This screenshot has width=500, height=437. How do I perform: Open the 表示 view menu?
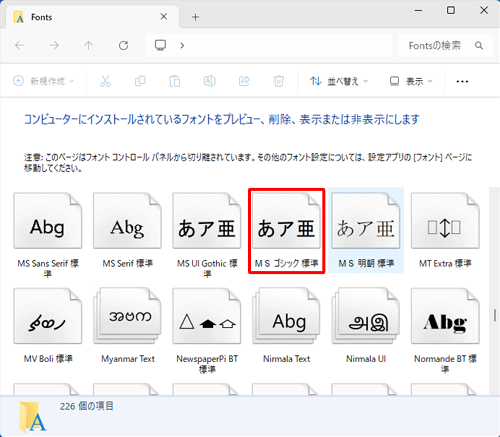411,81
